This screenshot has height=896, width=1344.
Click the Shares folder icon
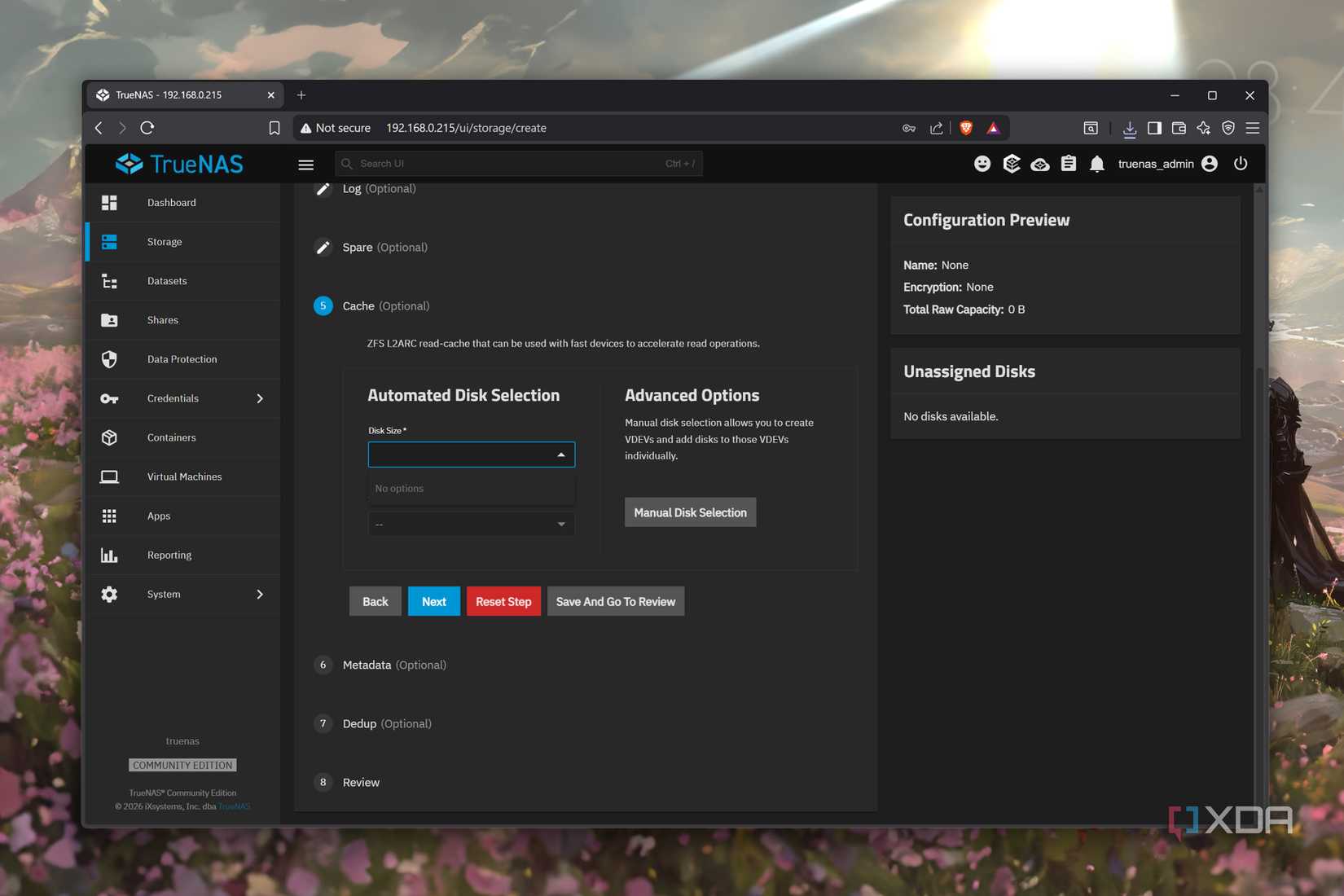tap(109, 320)
